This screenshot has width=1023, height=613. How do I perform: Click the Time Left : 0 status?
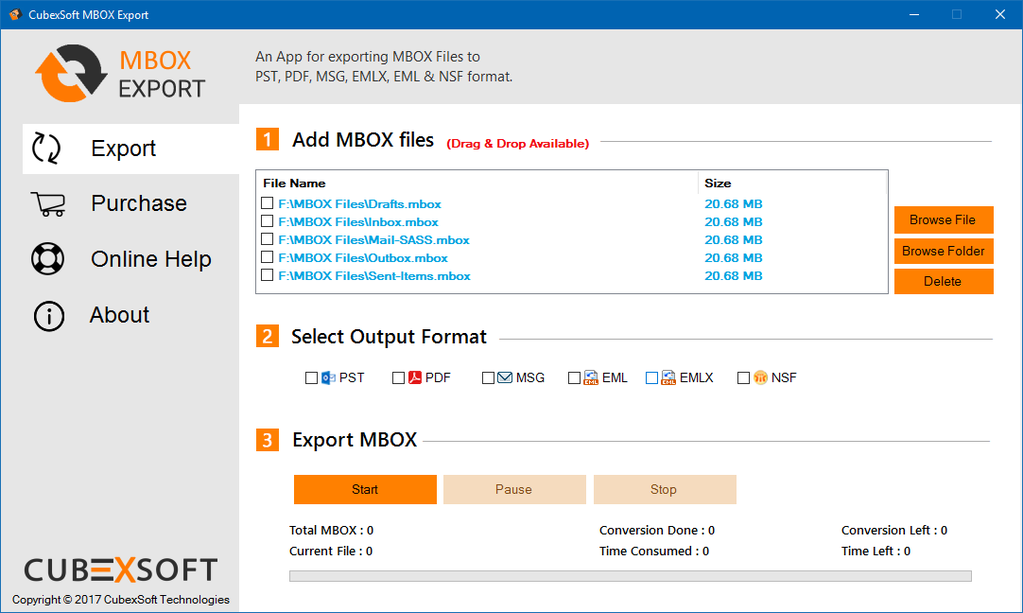pos(876,551)
